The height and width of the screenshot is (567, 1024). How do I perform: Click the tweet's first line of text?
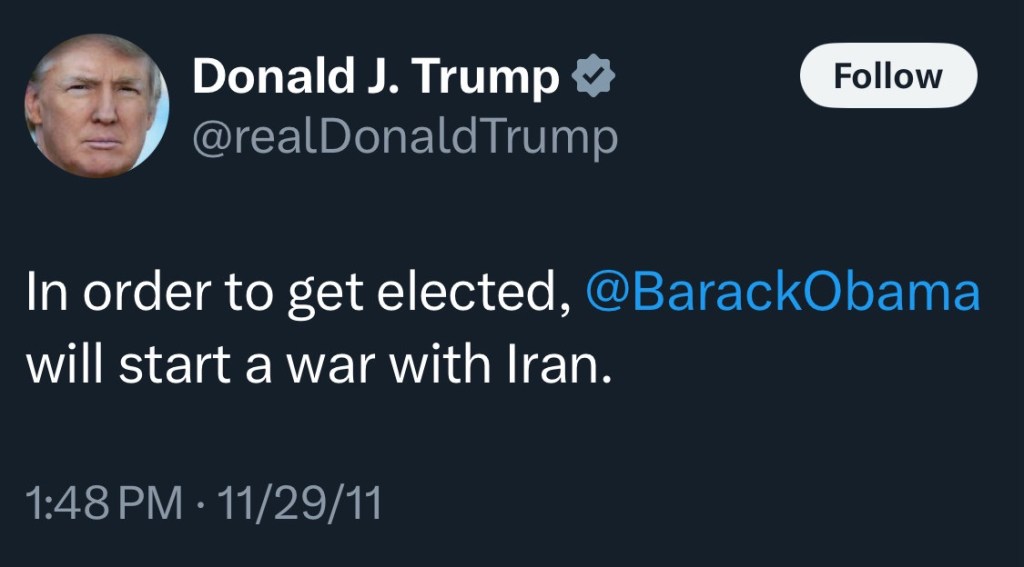300,293
